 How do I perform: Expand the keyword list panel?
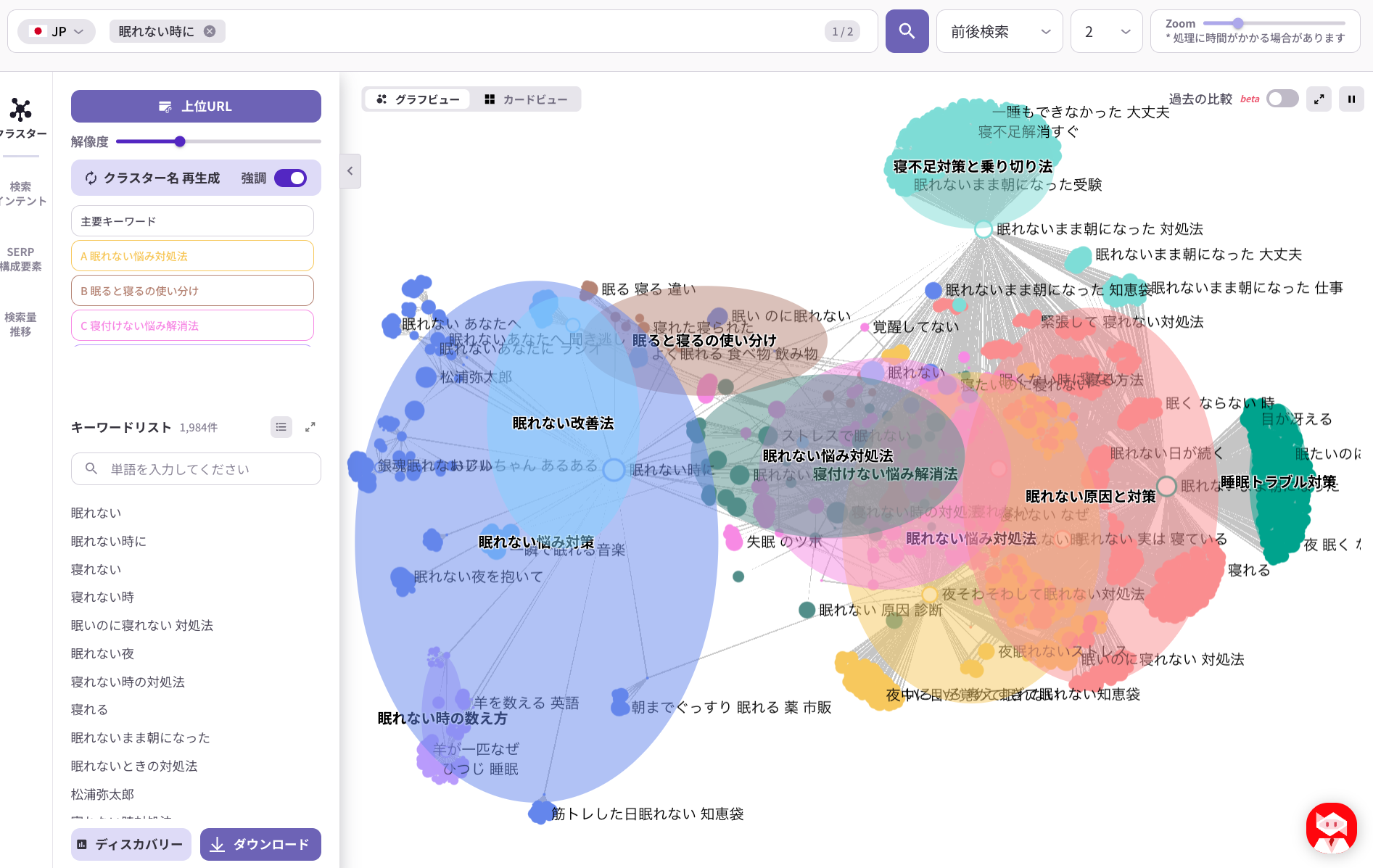(310, 427)
